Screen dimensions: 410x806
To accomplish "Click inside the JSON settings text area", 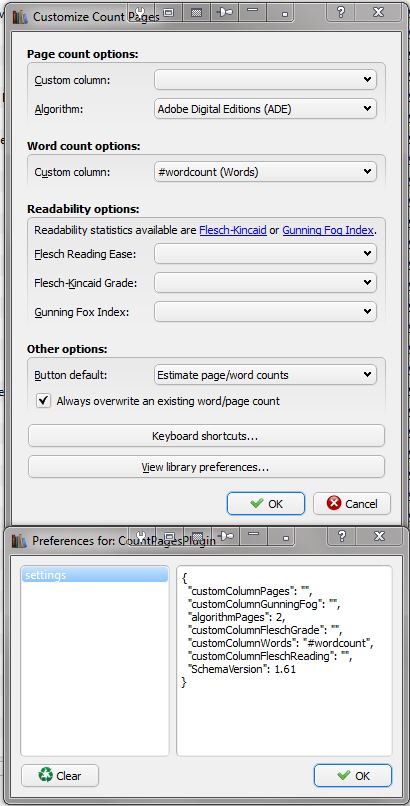I will click(284, 661).
